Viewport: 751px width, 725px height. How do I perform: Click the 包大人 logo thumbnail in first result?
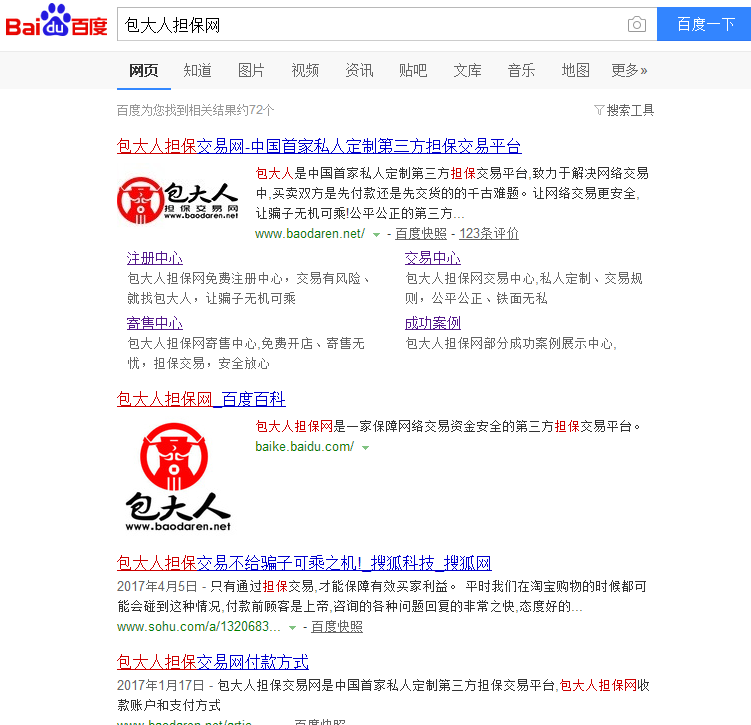point(179,198)
